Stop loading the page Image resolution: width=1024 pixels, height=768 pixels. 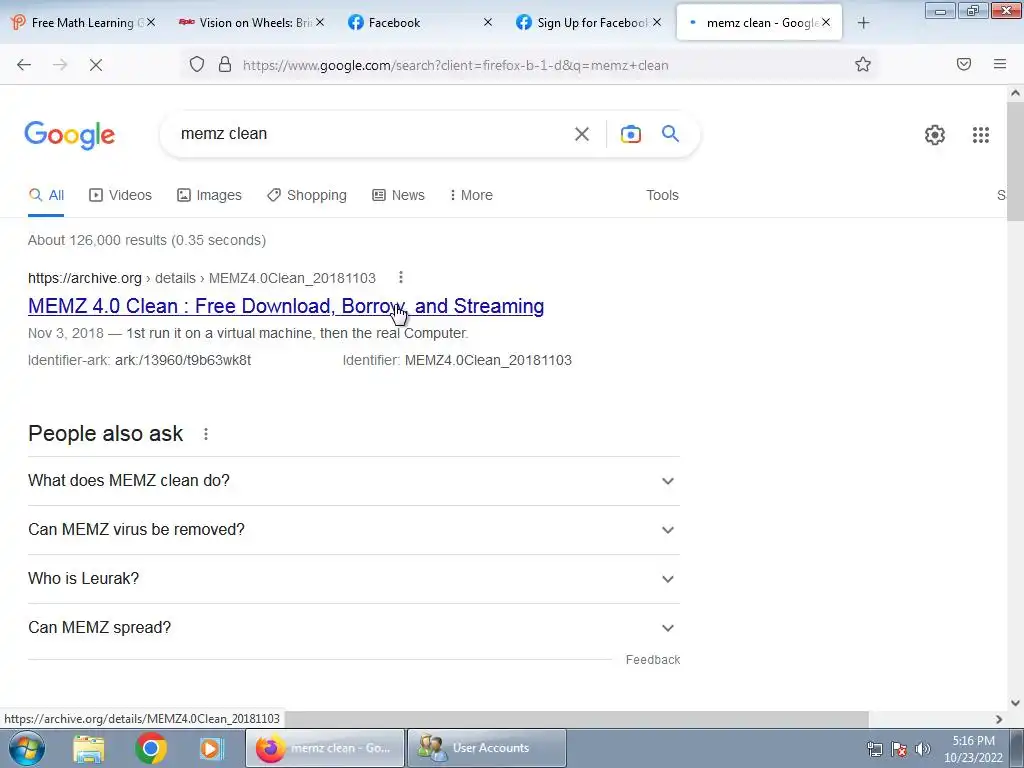point(96,65)
